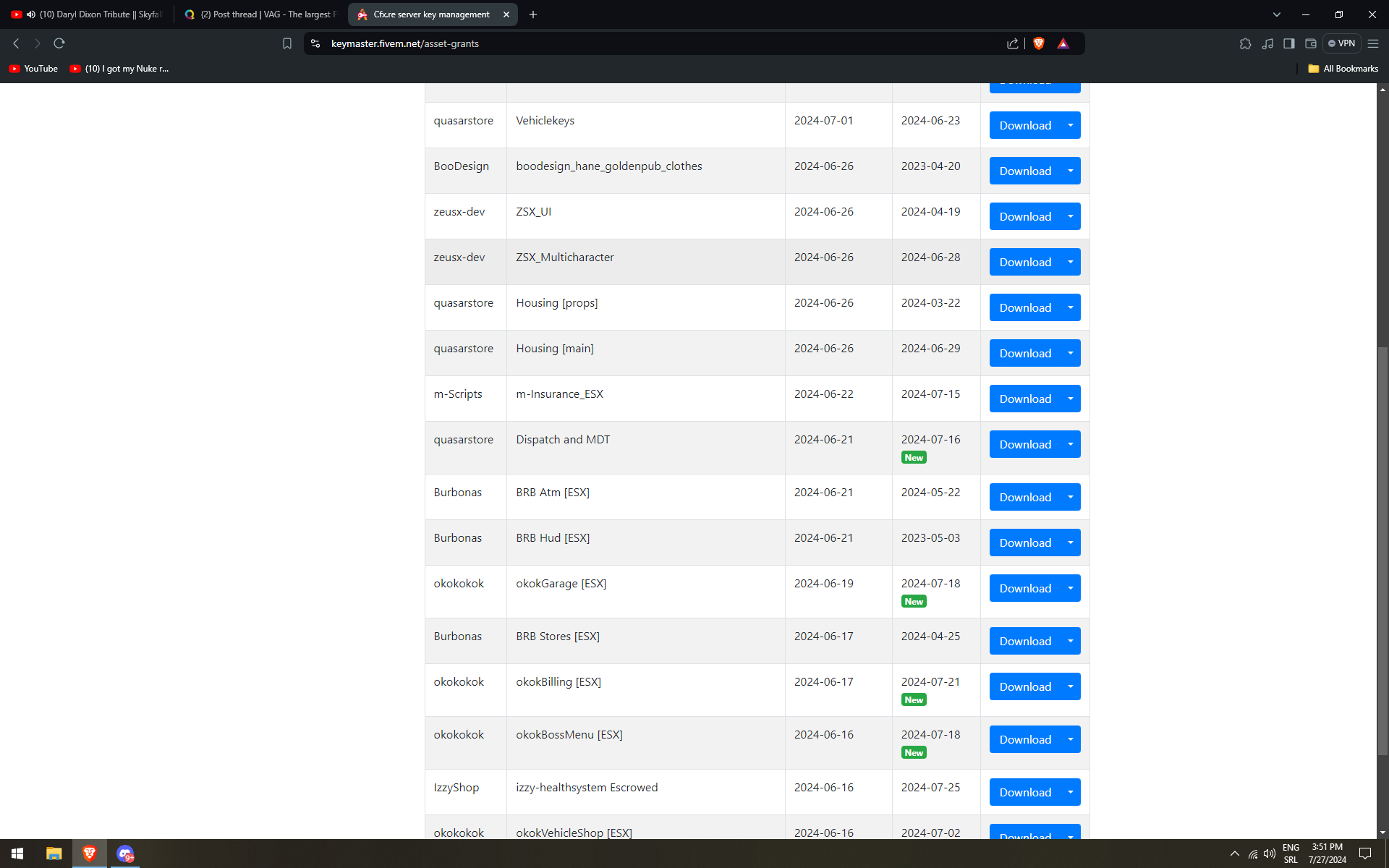
Task: Click the New badge in Dispatch and MDT row
Action: [914, 458]
